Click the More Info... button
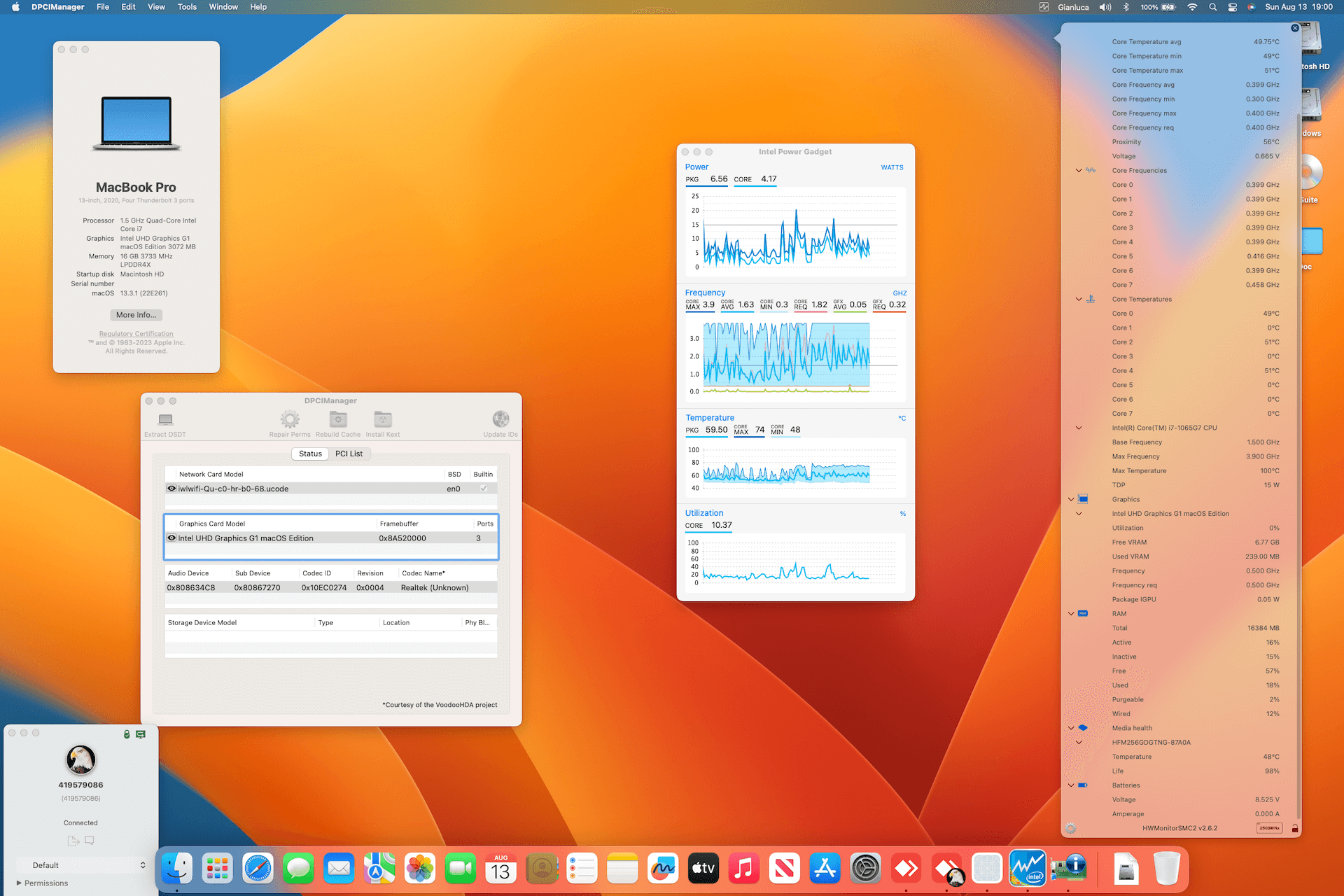This screenshot has height=896, width=1344. point(136,315)
